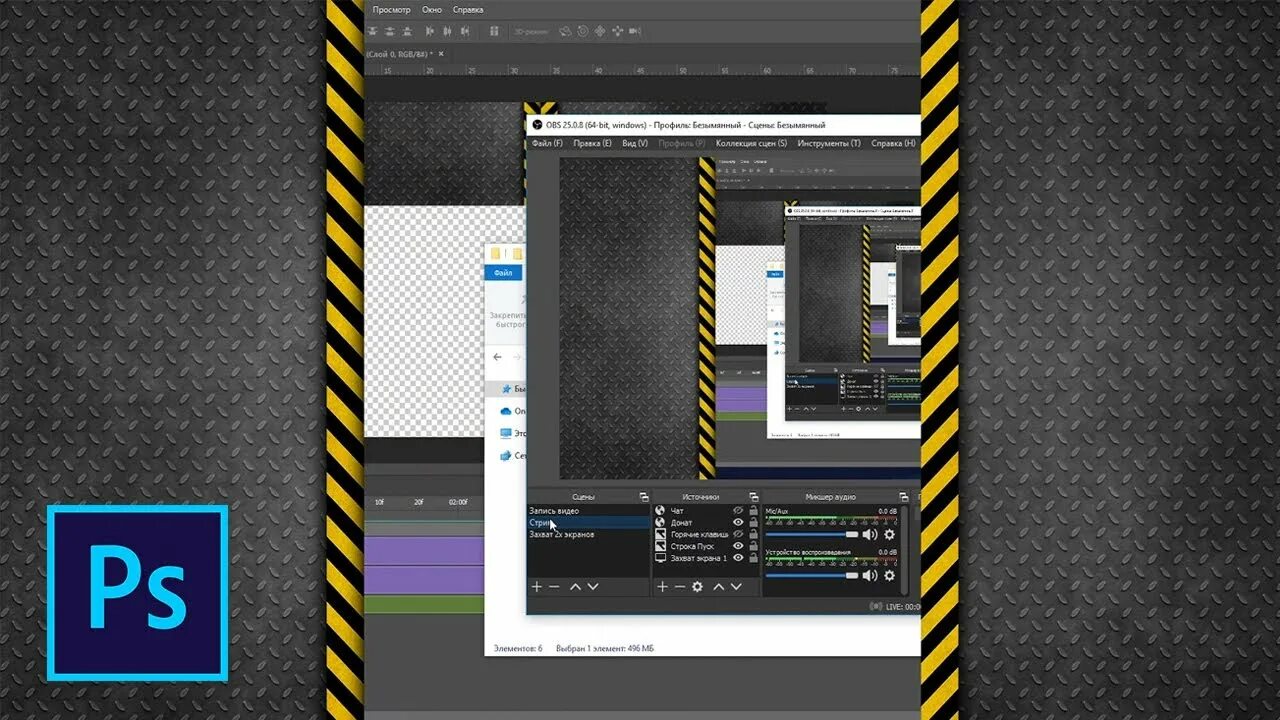Click Photoshop timeline 02:00f marker
Screen dimensions: 1280x720
click(x=458, y=502)
